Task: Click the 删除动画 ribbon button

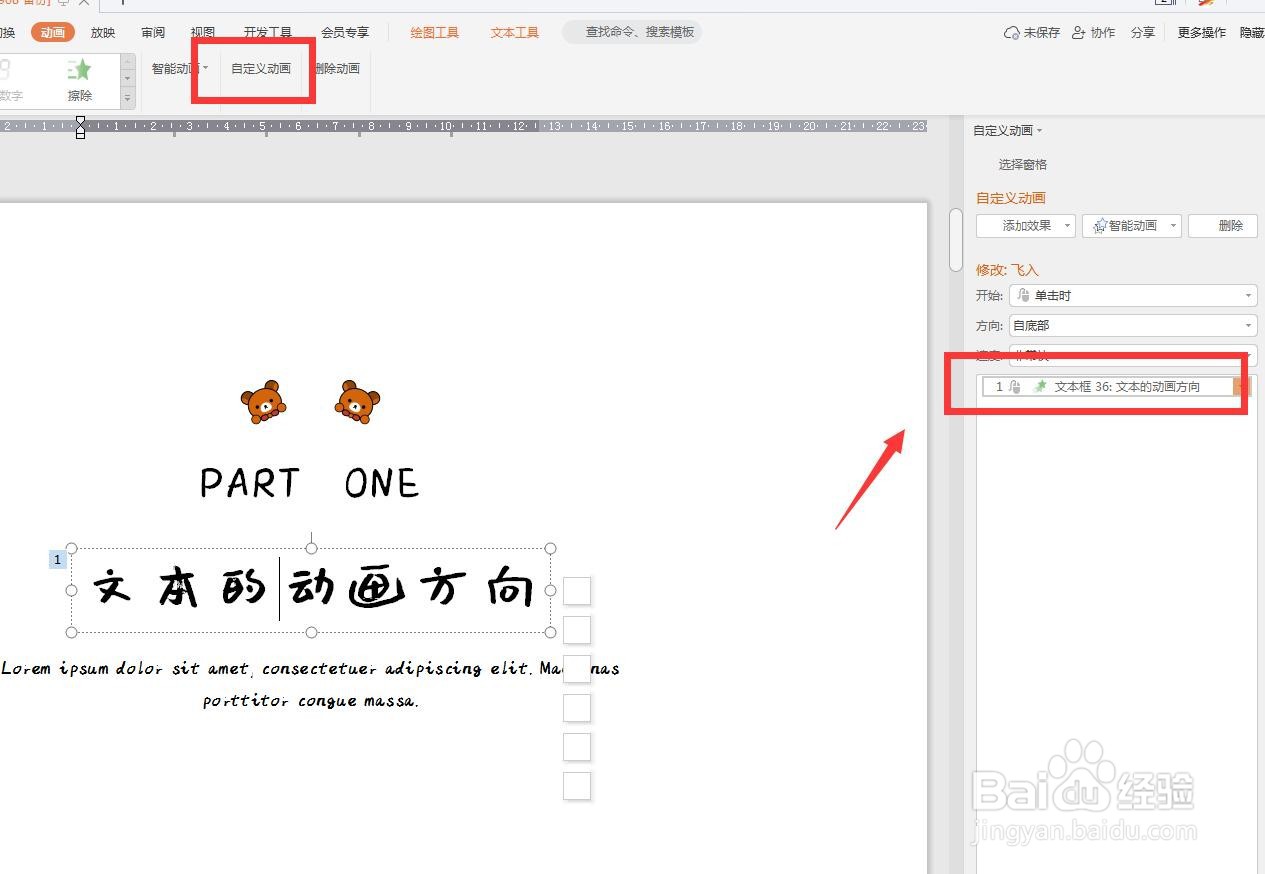Action: click(337, 69)
